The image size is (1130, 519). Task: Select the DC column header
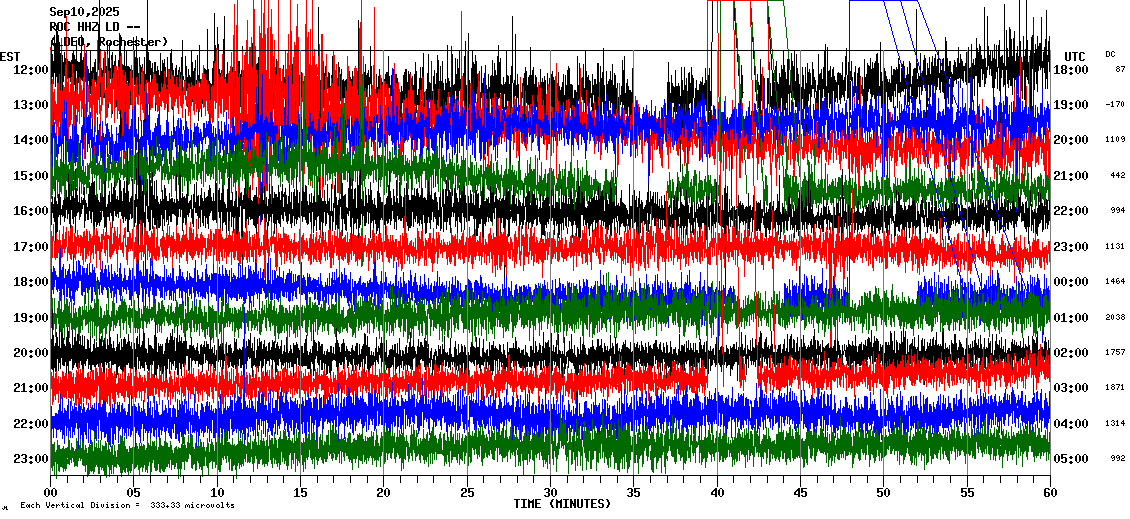[x=1110, y=54]
